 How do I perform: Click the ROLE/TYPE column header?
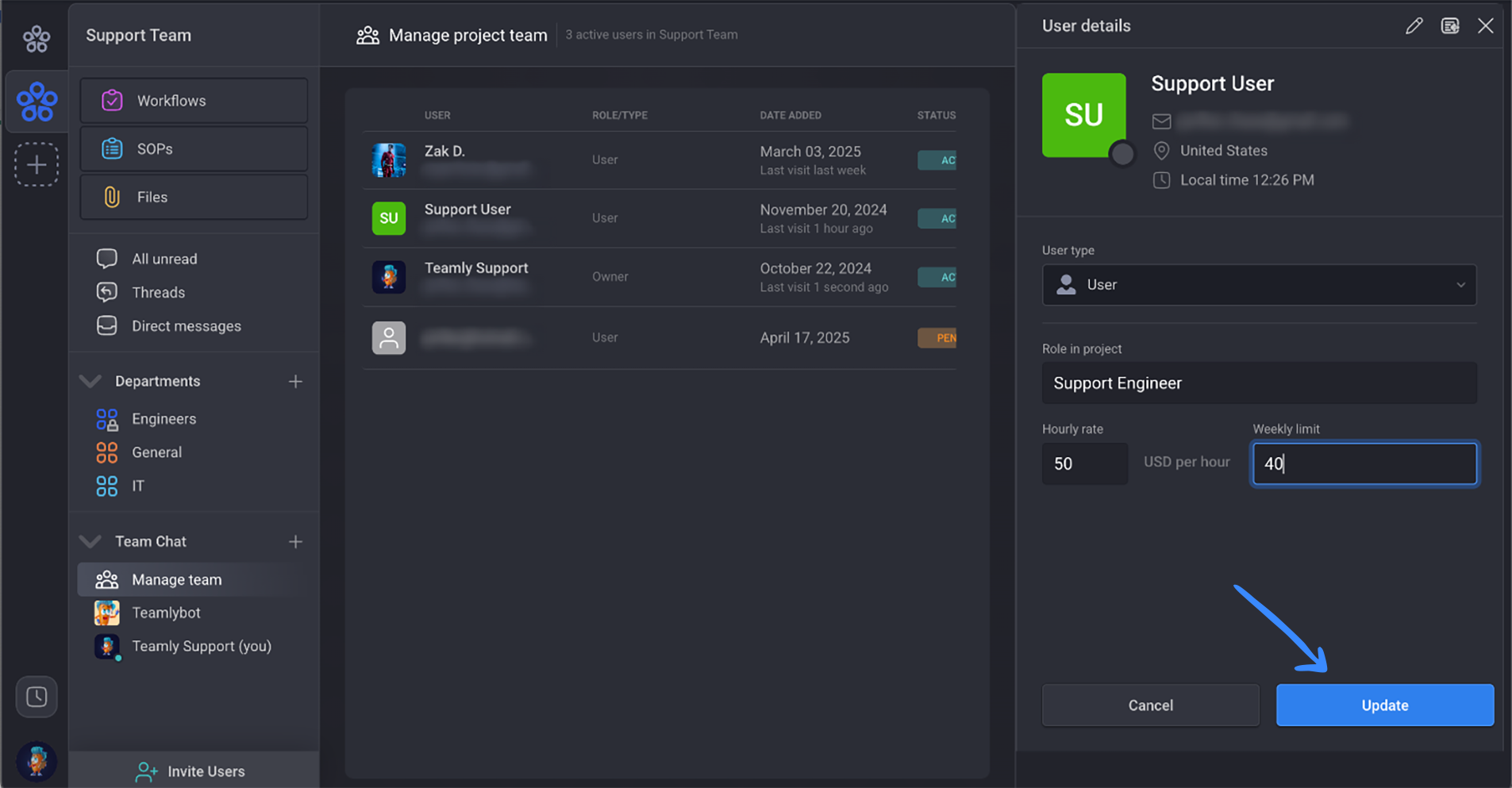coord(620,115)
